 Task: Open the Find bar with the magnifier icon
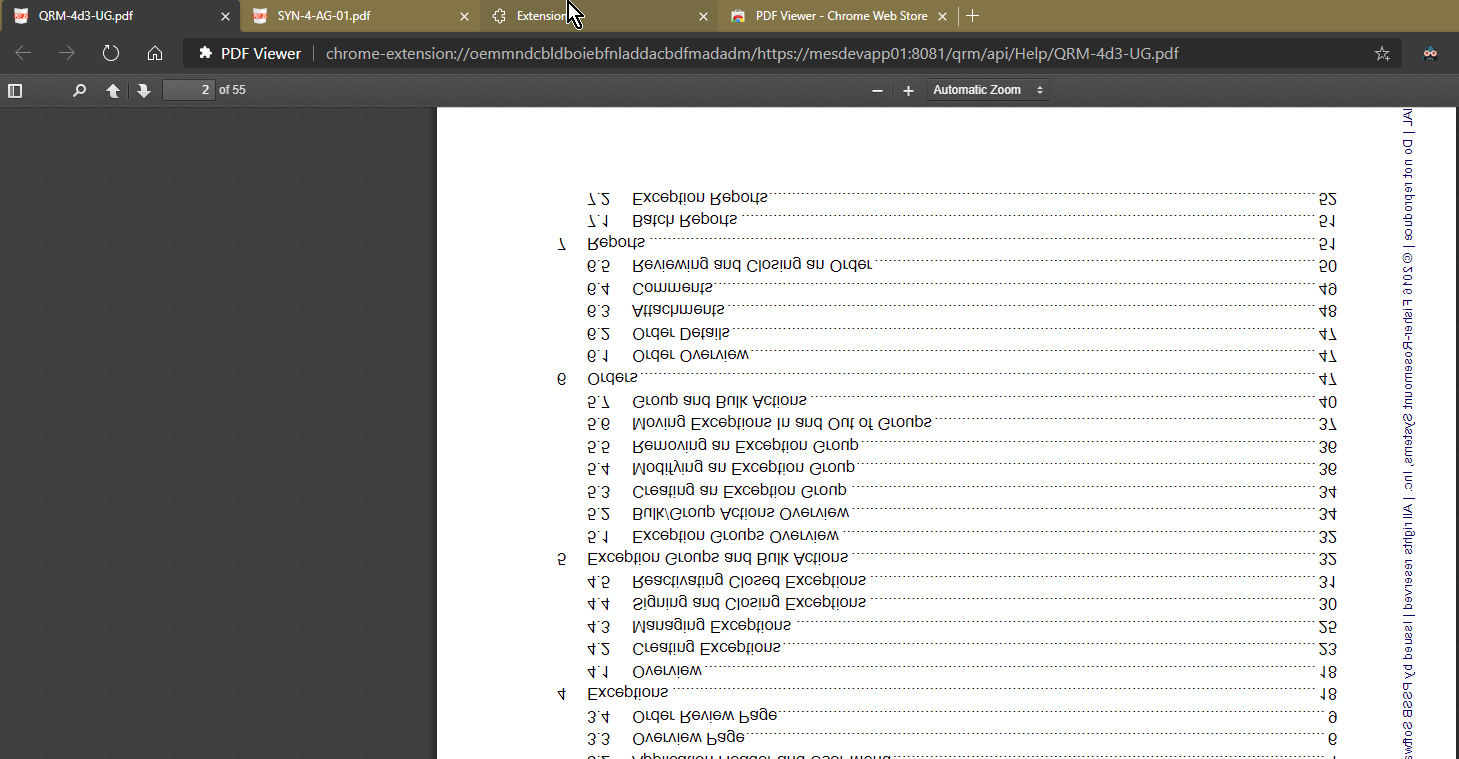pyautogui.click(x=79, y=90)
